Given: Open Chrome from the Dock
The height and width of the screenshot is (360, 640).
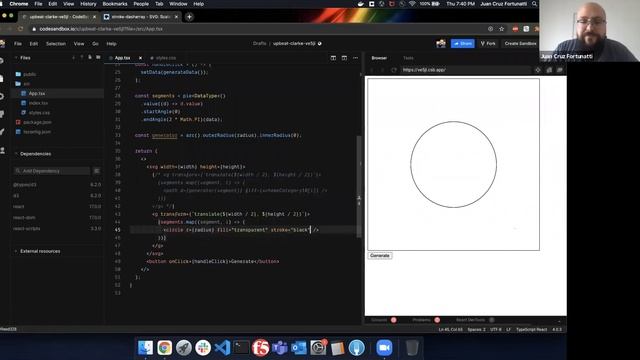Looking at the screenshot, I should (x=164, y=348).
